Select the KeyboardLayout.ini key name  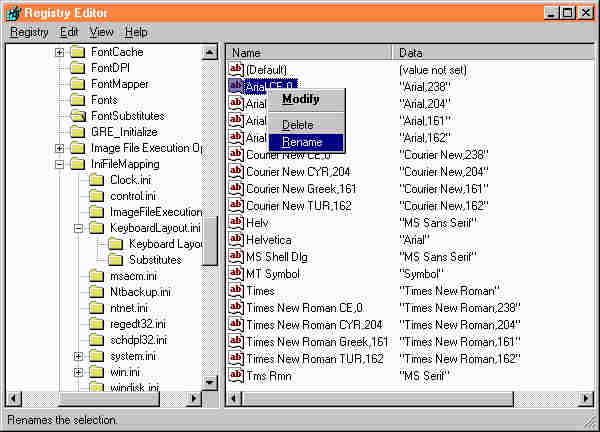pyautogui.click(x=155, y=228)
